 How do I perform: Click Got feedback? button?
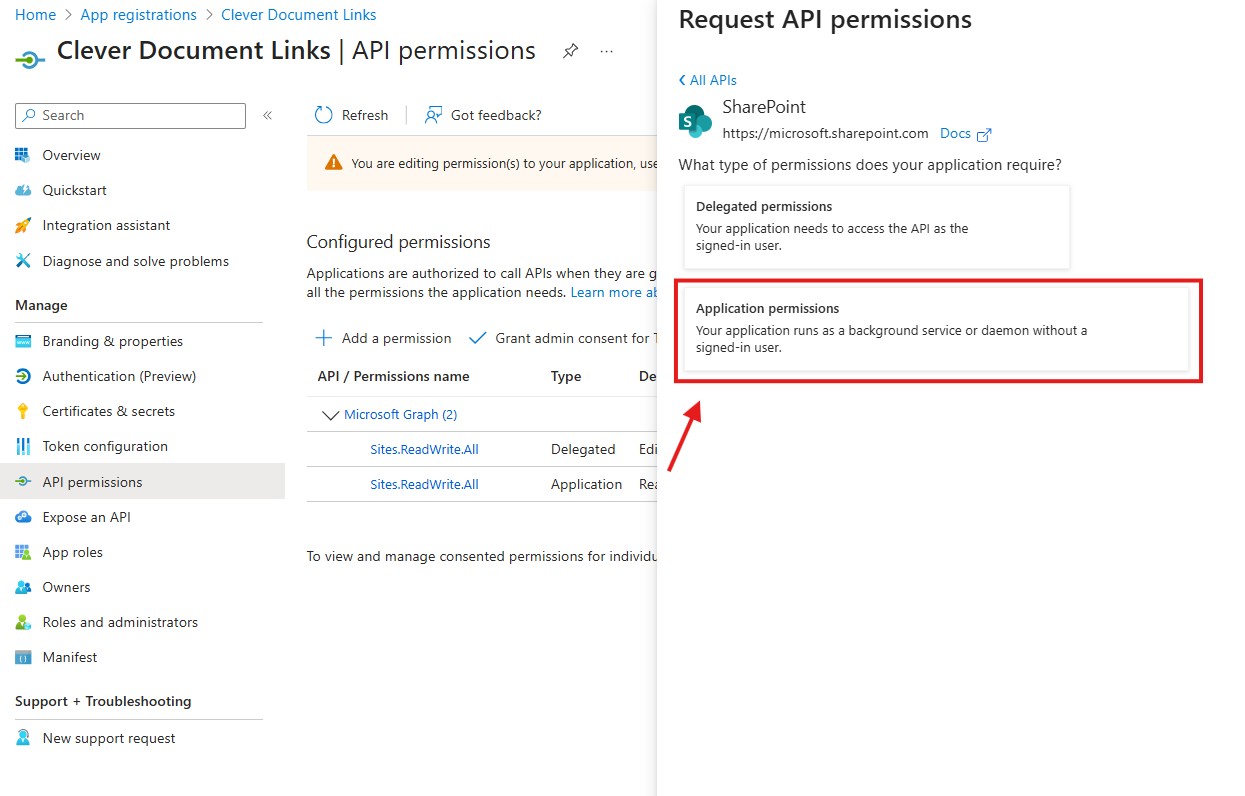click(483, 115)
